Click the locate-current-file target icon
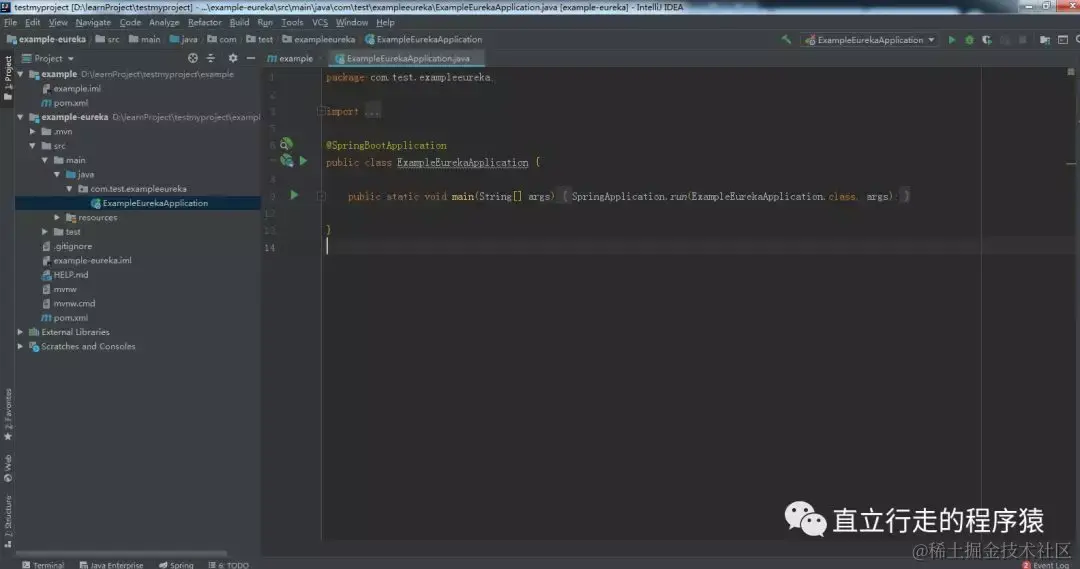Viewport: 1080px width, 569px height. pyautogui.click(x=193, y=59)
